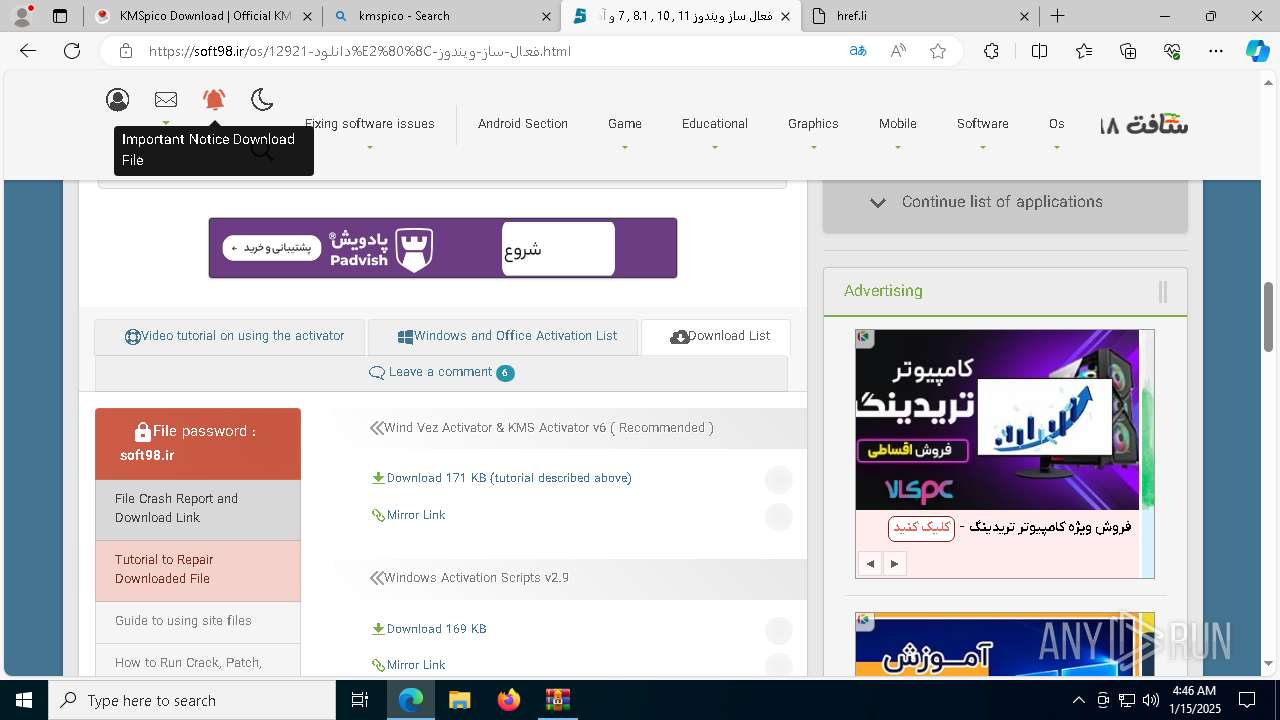Open Edge settings and more menu
Image resolution: width=1280 pixels, height=720 pixels.
point(1216,51)
